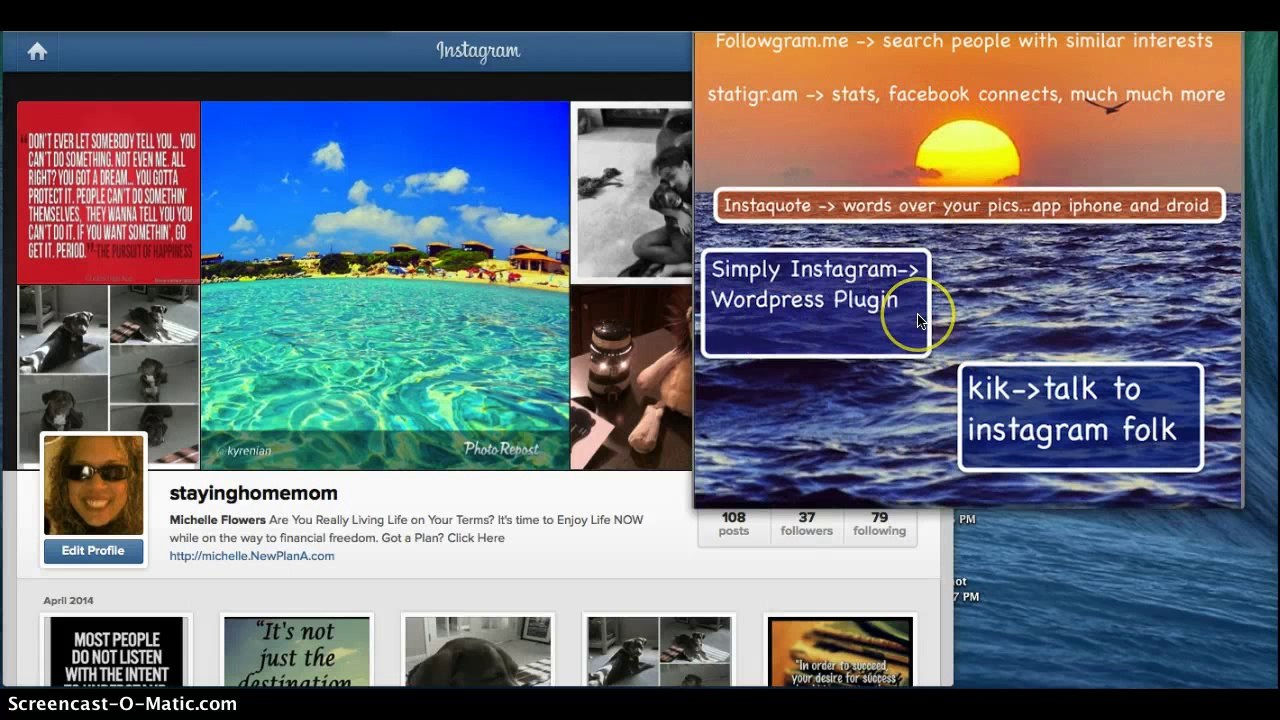Open the dog close-up post thumbnail
Screen dimensions: 1280x720
coord(478,651)
